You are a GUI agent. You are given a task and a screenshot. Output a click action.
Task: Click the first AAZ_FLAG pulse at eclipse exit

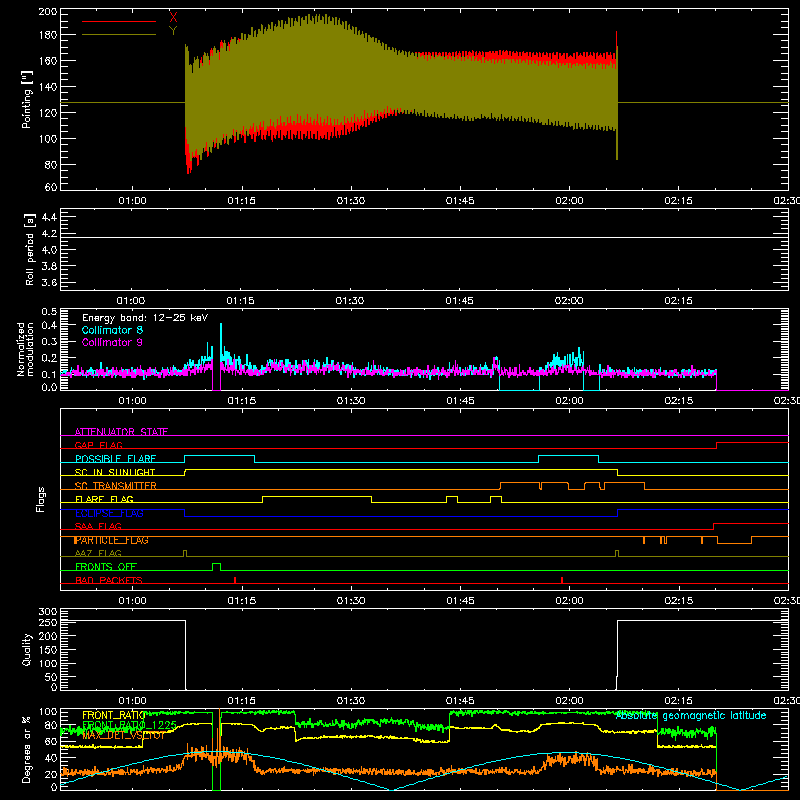click(185, 553)
